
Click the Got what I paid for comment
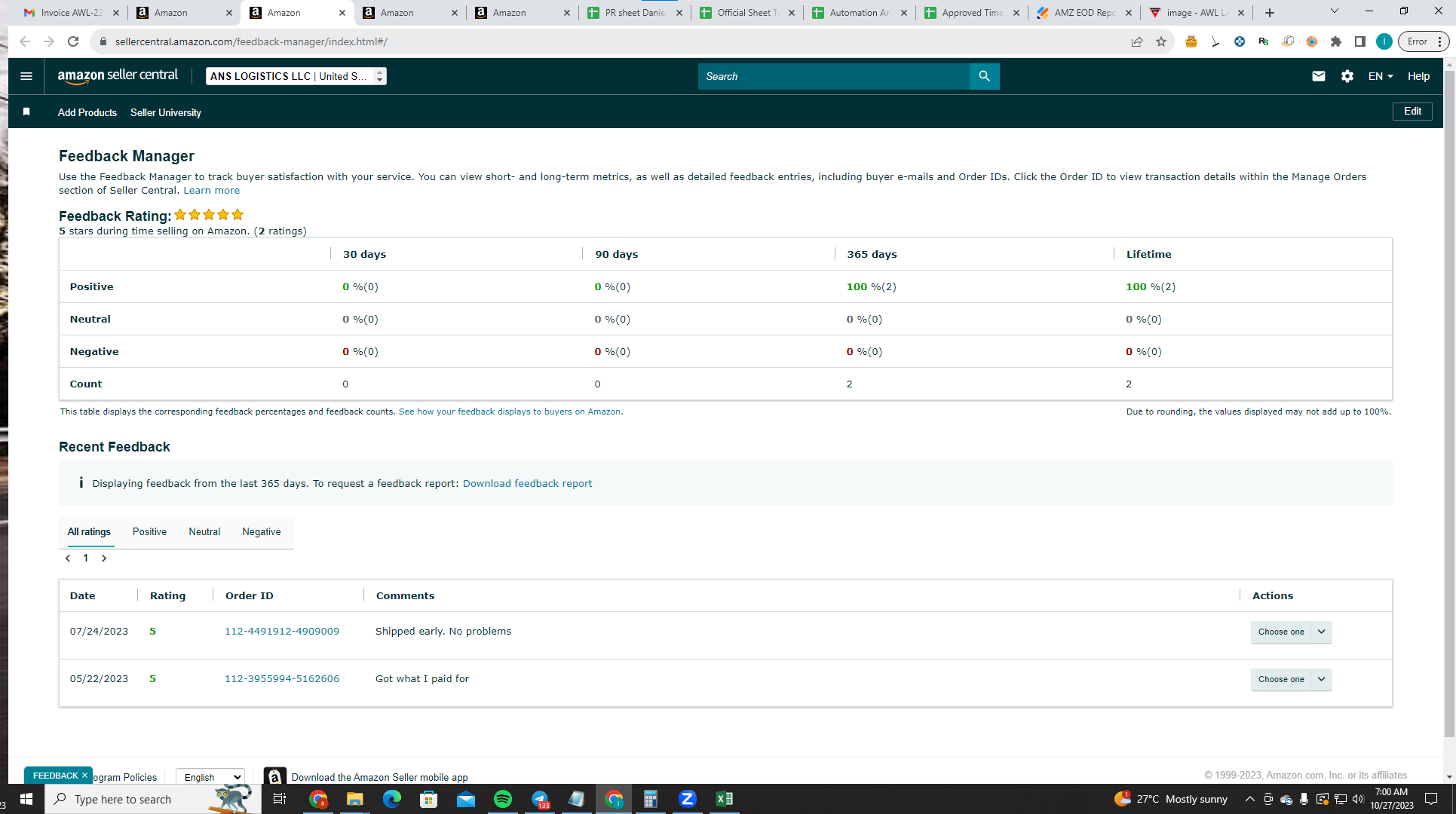point(422,679)
